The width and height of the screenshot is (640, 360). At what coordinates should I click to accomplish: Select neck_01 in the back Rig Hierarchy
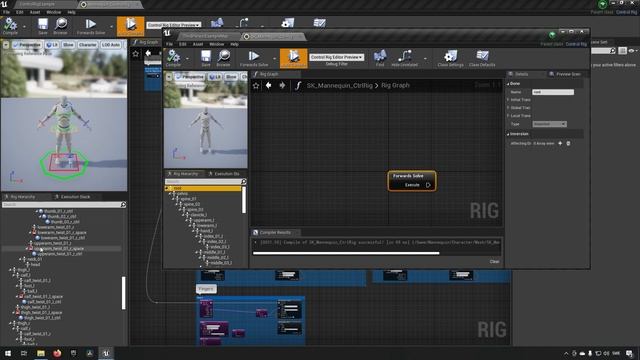[34, 259]
